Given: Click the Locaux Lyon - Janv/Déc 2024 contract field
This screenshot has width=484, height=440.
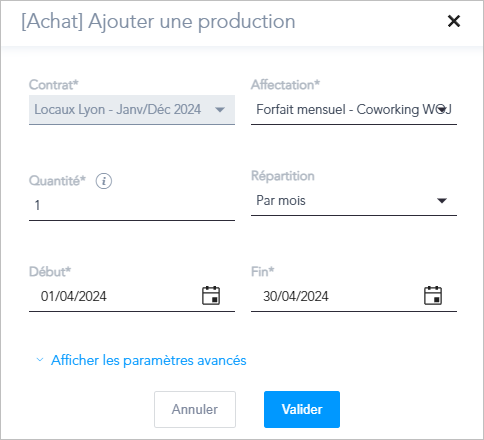Looking at the screenshot, I should click(x=132, y=110).
